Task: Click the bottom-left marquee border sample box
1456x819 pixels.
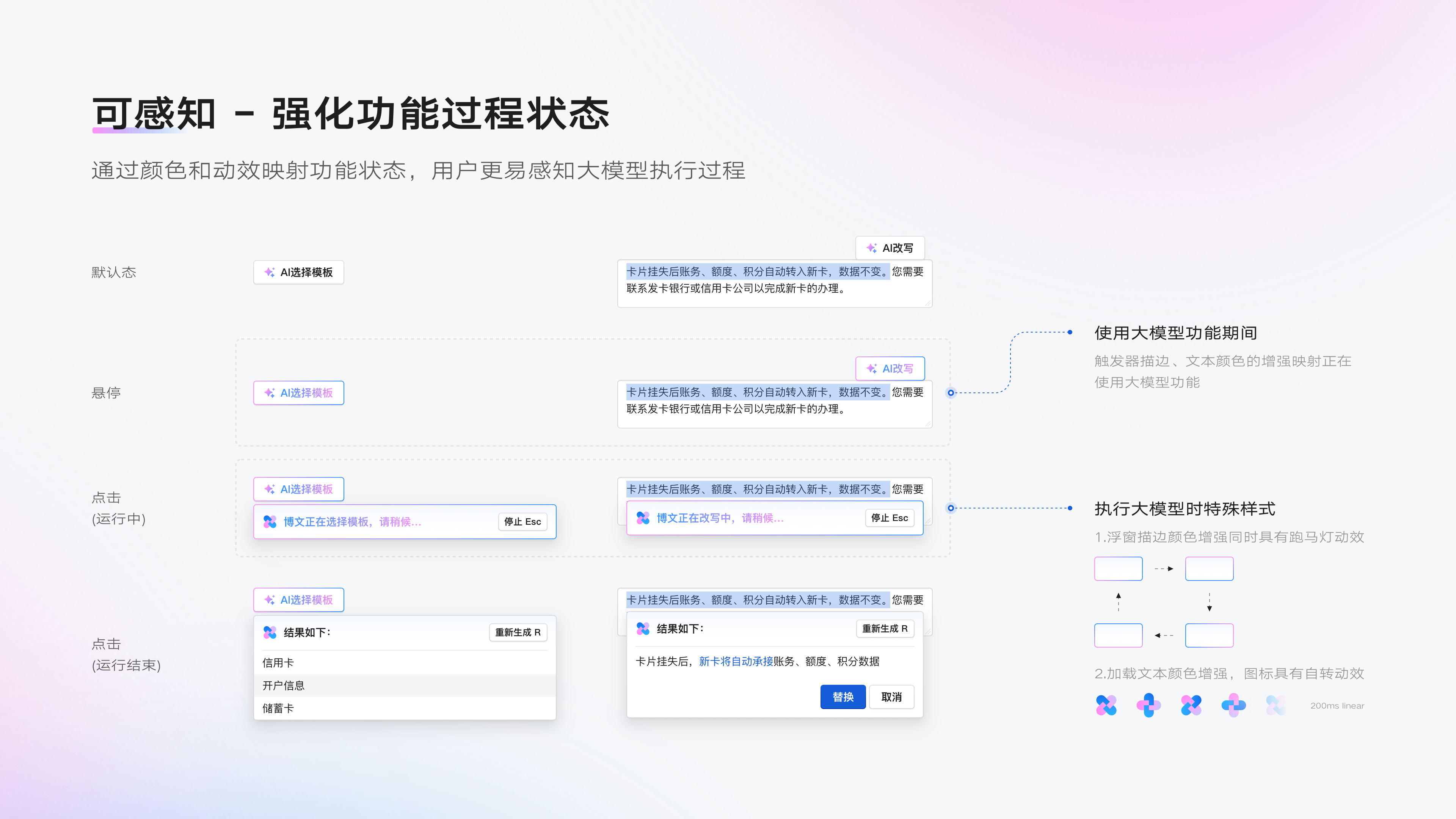Action: coord(1118,635)
